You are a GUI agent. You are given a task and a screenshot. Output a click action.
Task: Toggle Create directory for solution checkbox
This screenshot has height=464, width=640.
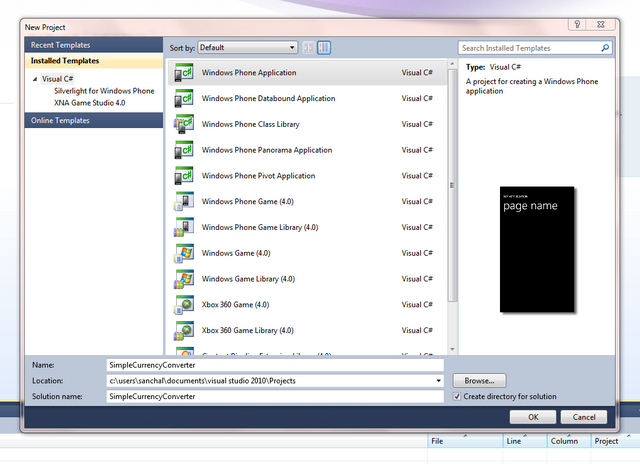pos(457,396)
